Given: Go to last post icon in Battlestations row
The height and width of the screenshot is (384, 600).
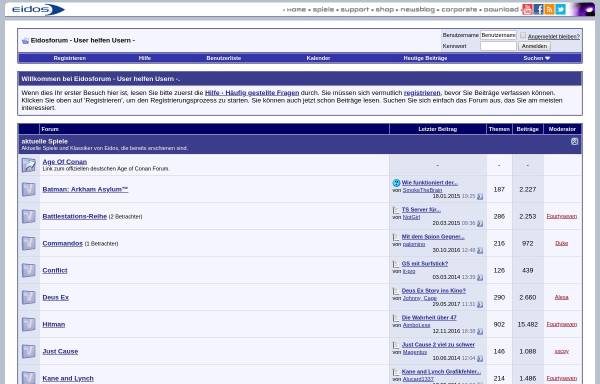Looking at the screenshot, I should [480, 223].
